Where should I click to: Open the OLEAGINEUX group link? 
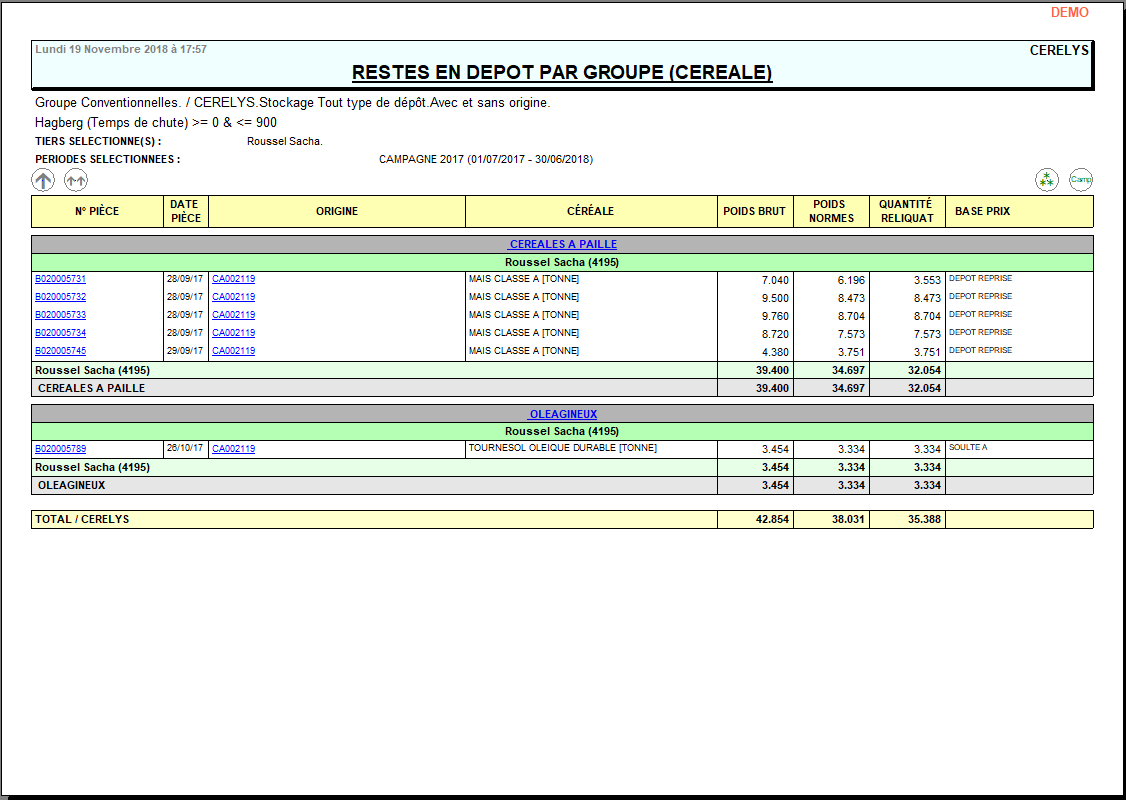click(x=562, y=414)
